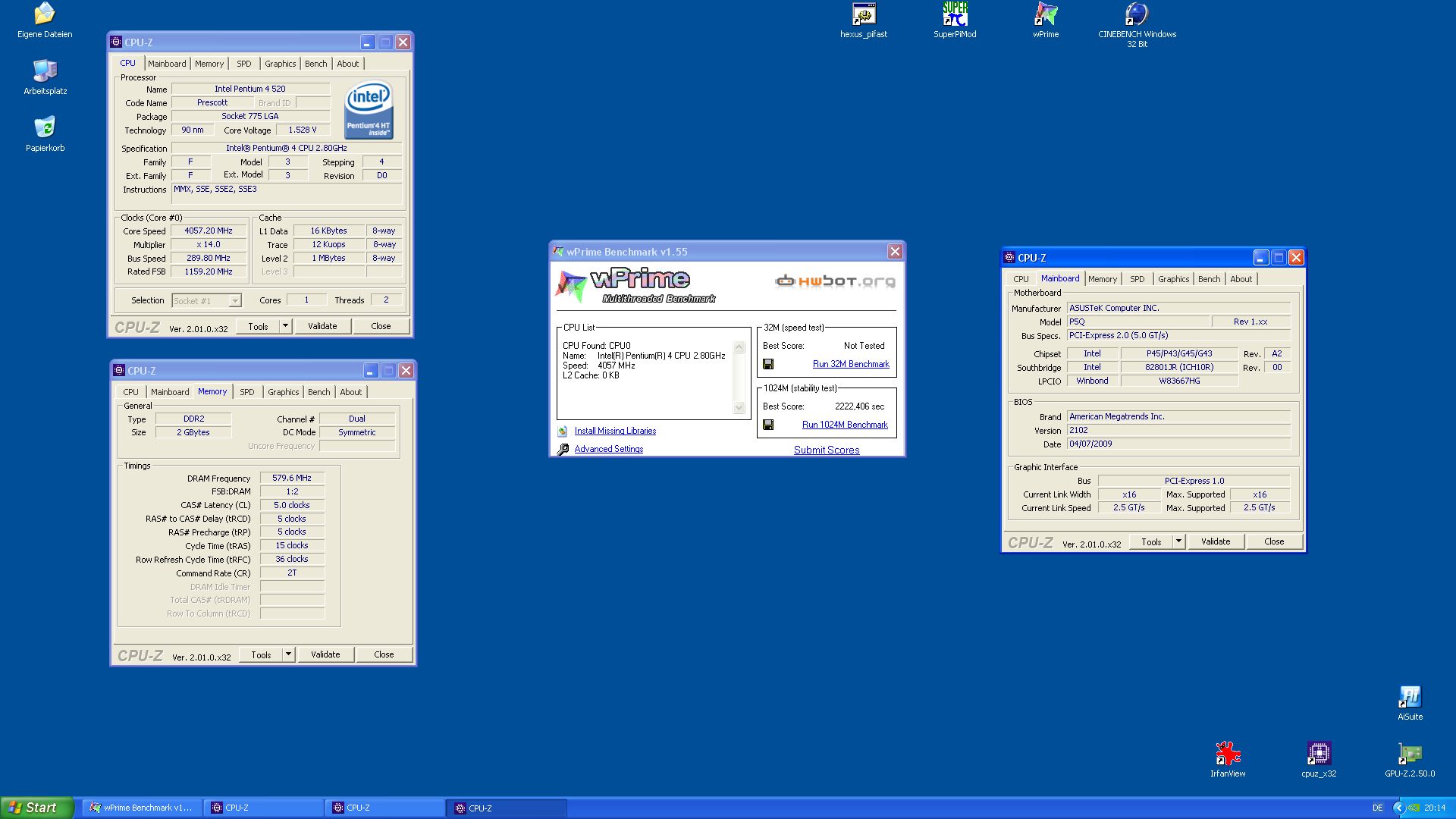The width and height of the screenshot is (1456, 819).
Task: Click the ASUSTeK Computer INC. manufacturer field
Action: coord(1178,308)
